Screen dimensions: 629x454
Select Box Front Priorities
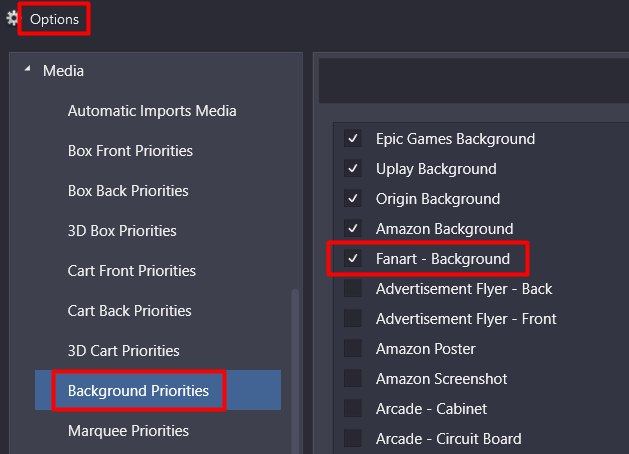click(x=130, y=151)
